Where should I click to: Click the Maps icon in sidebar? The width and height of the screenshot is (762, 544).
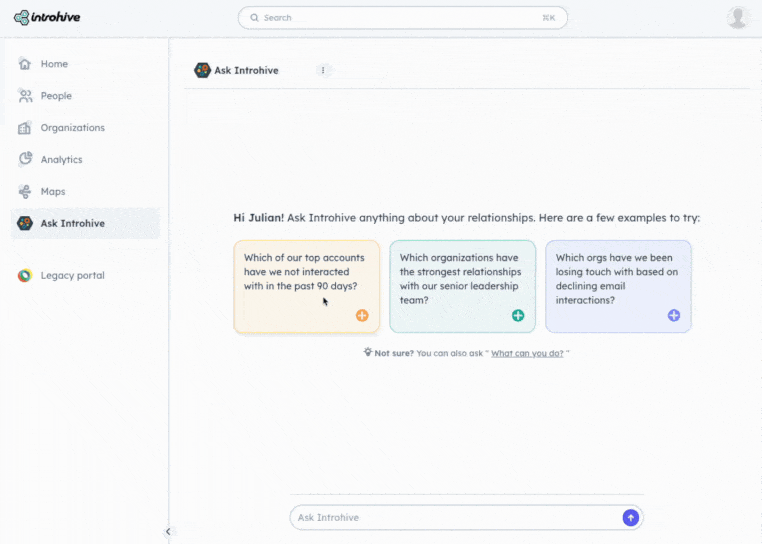coord(25,192)
